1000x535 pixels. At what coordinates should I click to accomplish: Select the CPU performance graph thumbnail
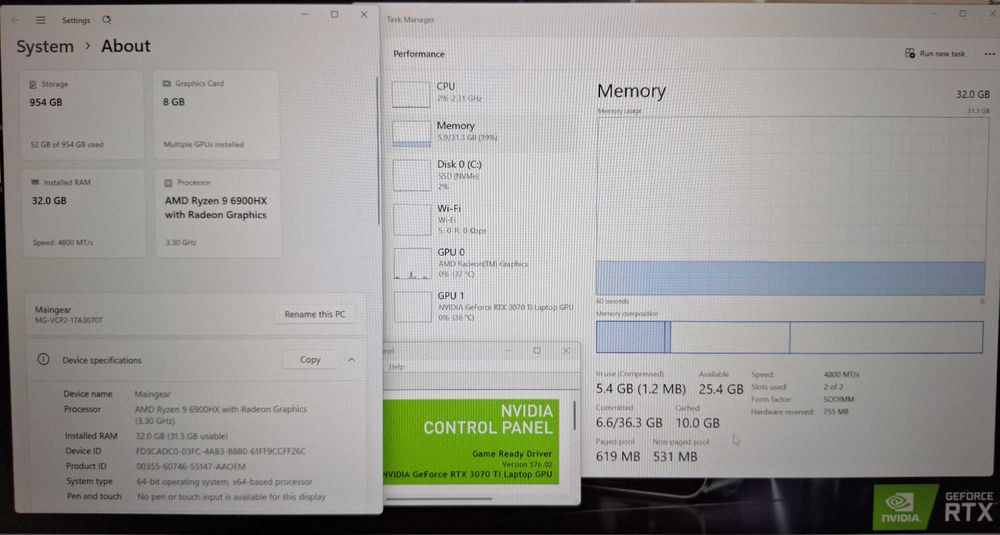click(411, 94)
